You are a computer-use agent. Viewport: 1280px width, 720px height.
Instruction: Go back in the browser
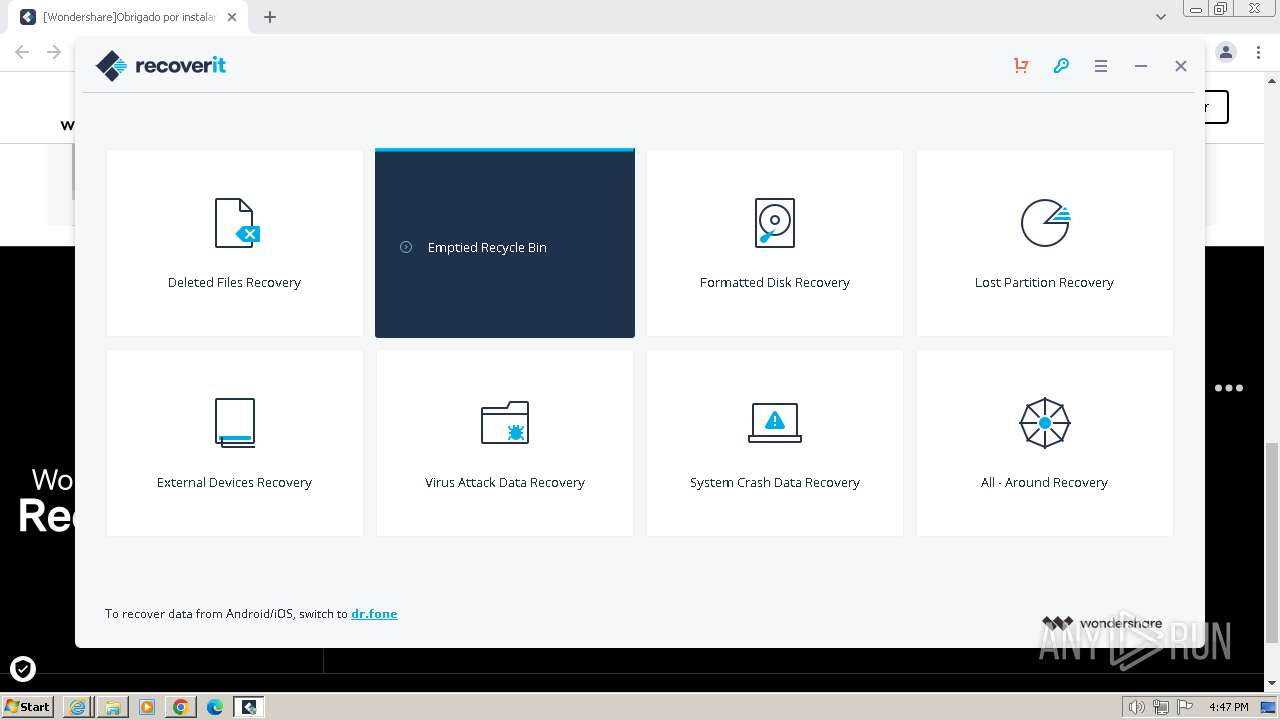[x=22, y=52]
